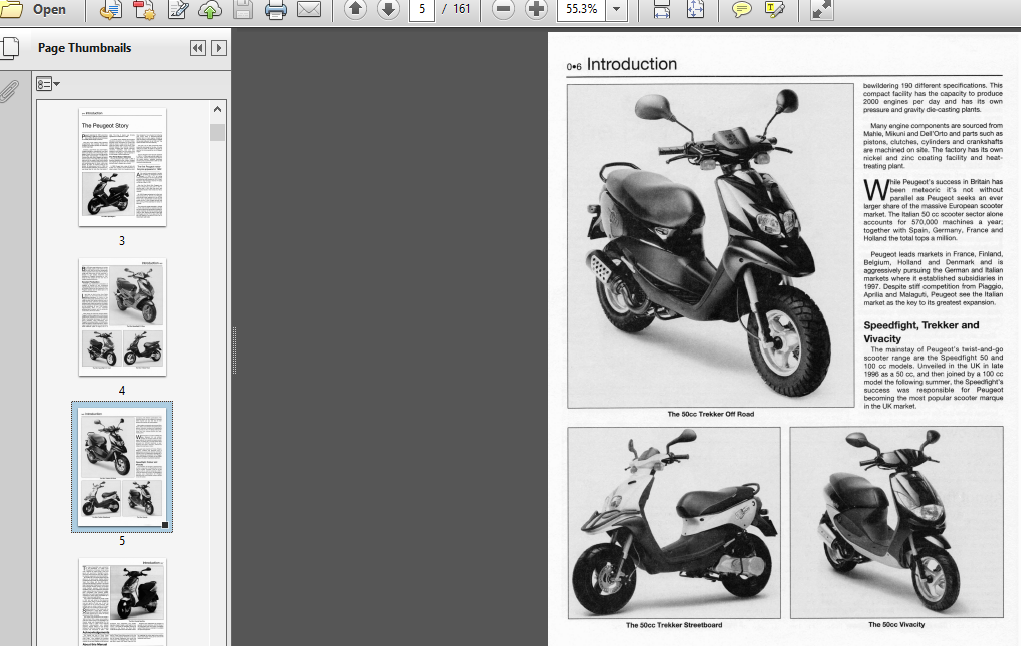Click the fit width scrolling icon
The width and height of the screenshot is (1021, 646).
click(662, 9)
